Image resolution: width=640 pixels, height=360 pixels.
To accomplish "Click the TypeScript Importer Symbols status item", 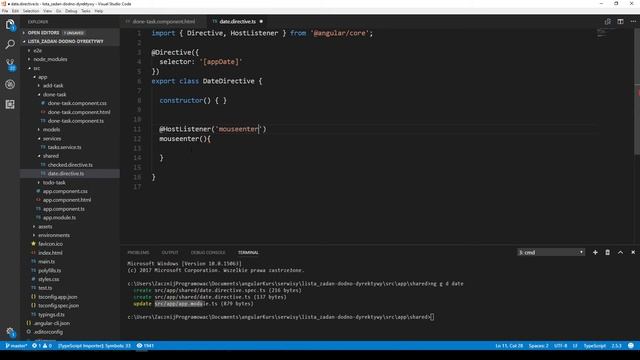I will click(94, 346).
